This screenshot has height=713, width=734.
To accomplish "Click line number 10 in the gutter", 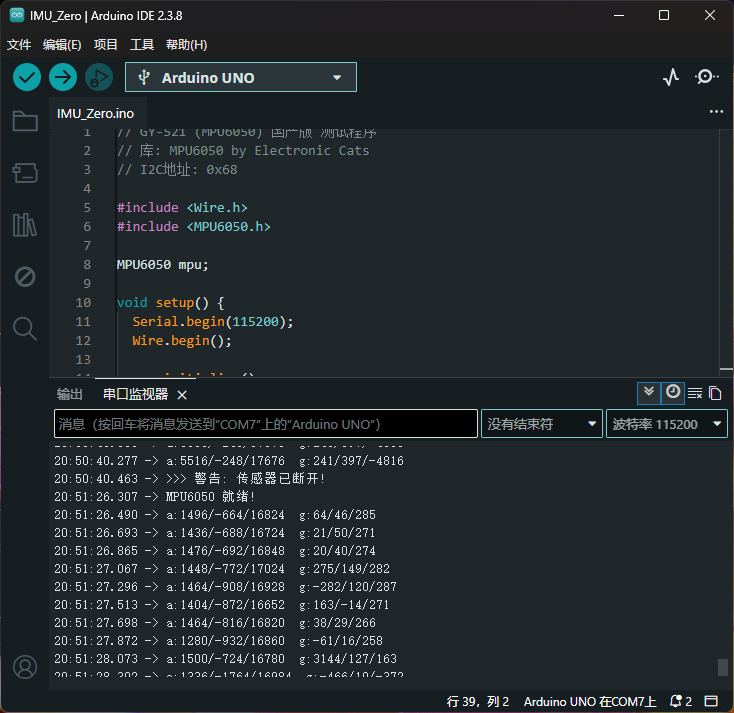I will point(83,303).
